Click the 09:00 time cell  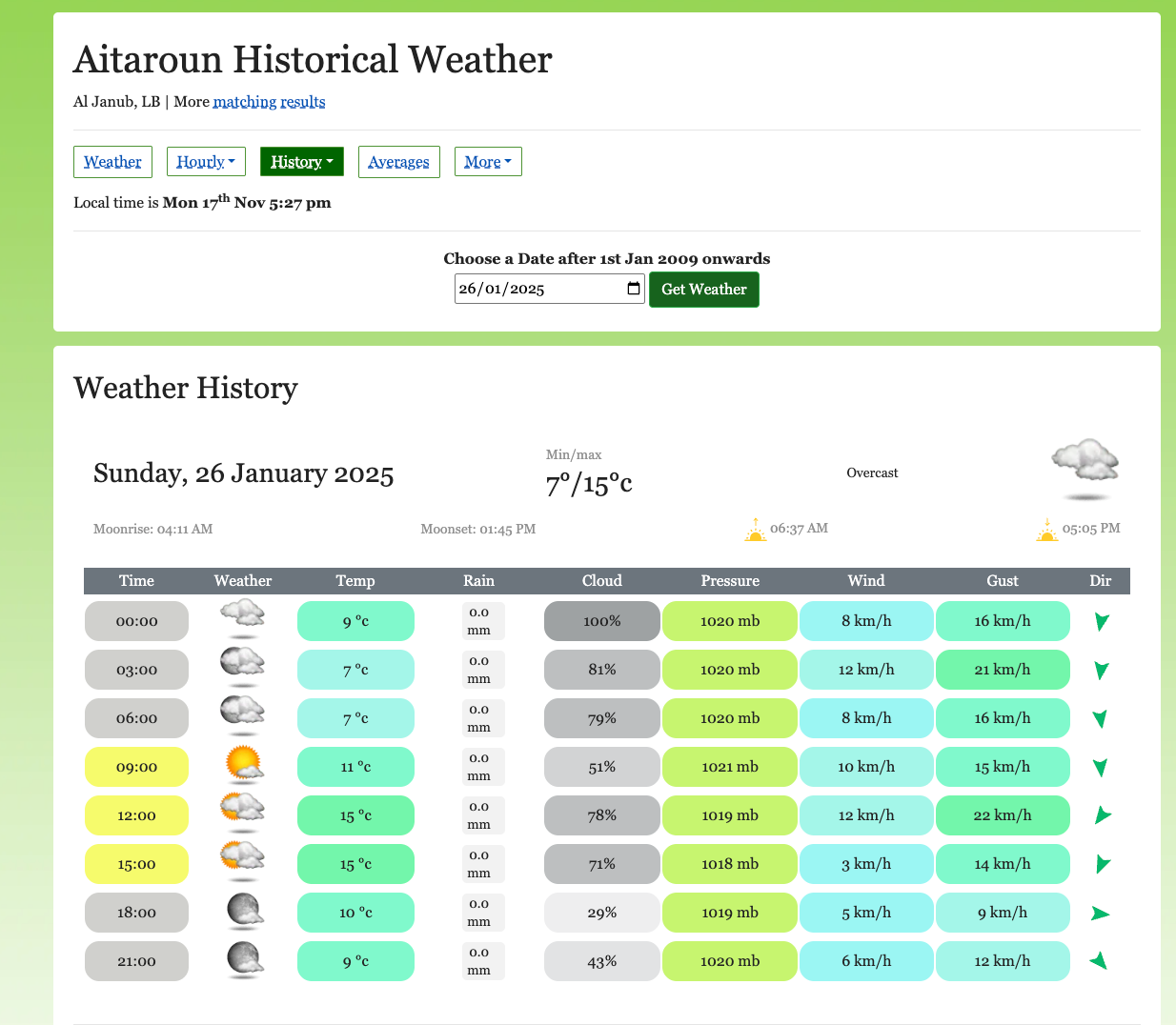click(136, 767)
